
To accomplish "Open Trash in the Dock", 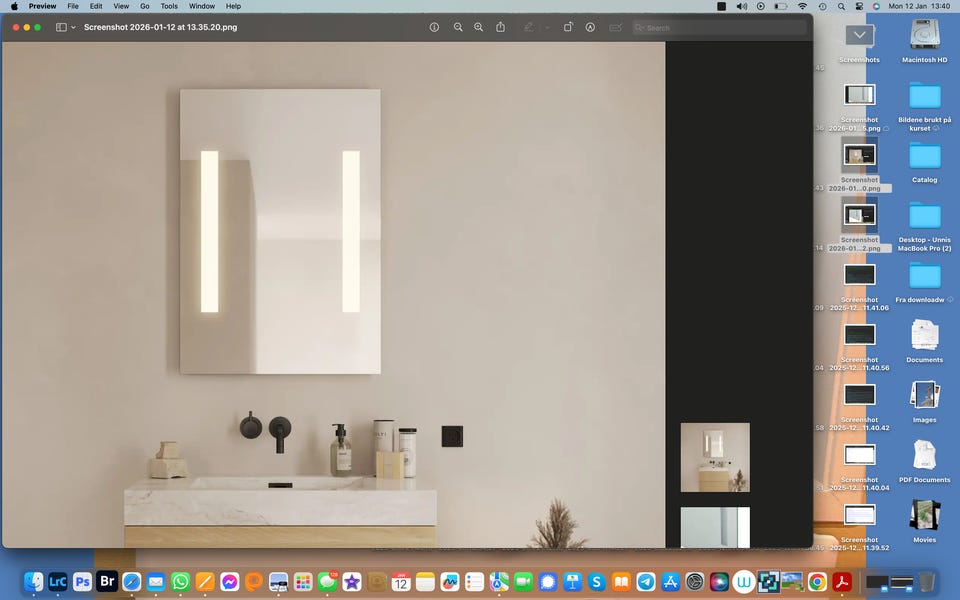I will [x=927, y=582].
